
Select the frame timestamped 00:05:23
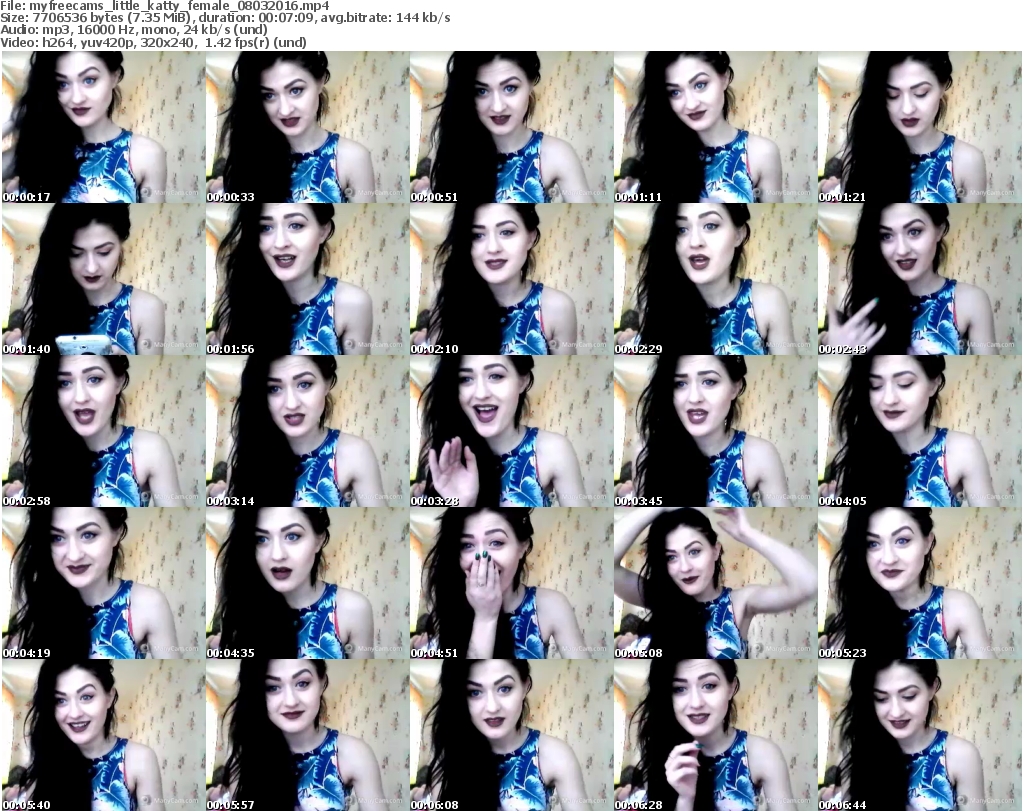point(919,583)
